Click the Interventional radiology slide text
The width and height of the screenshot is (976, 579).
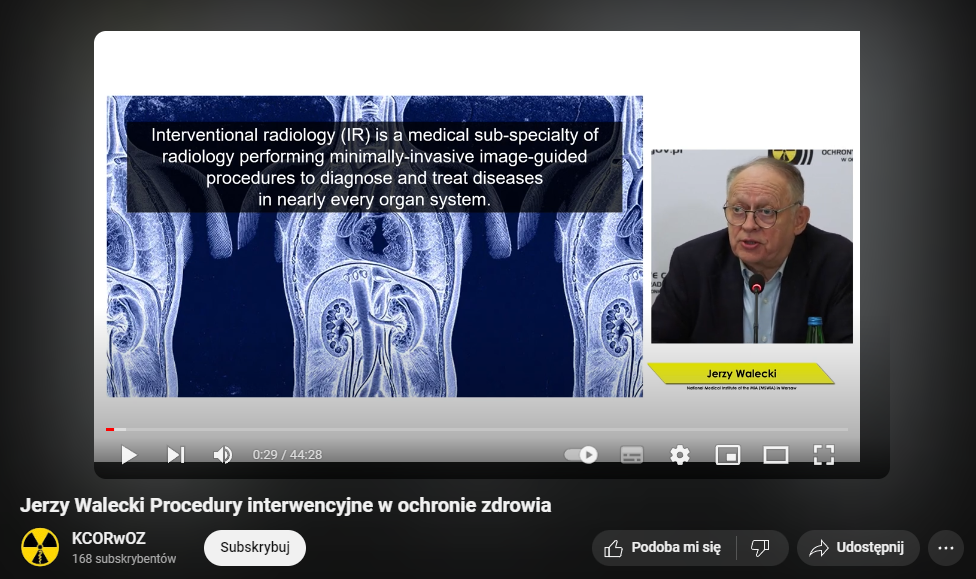(375, 167)
